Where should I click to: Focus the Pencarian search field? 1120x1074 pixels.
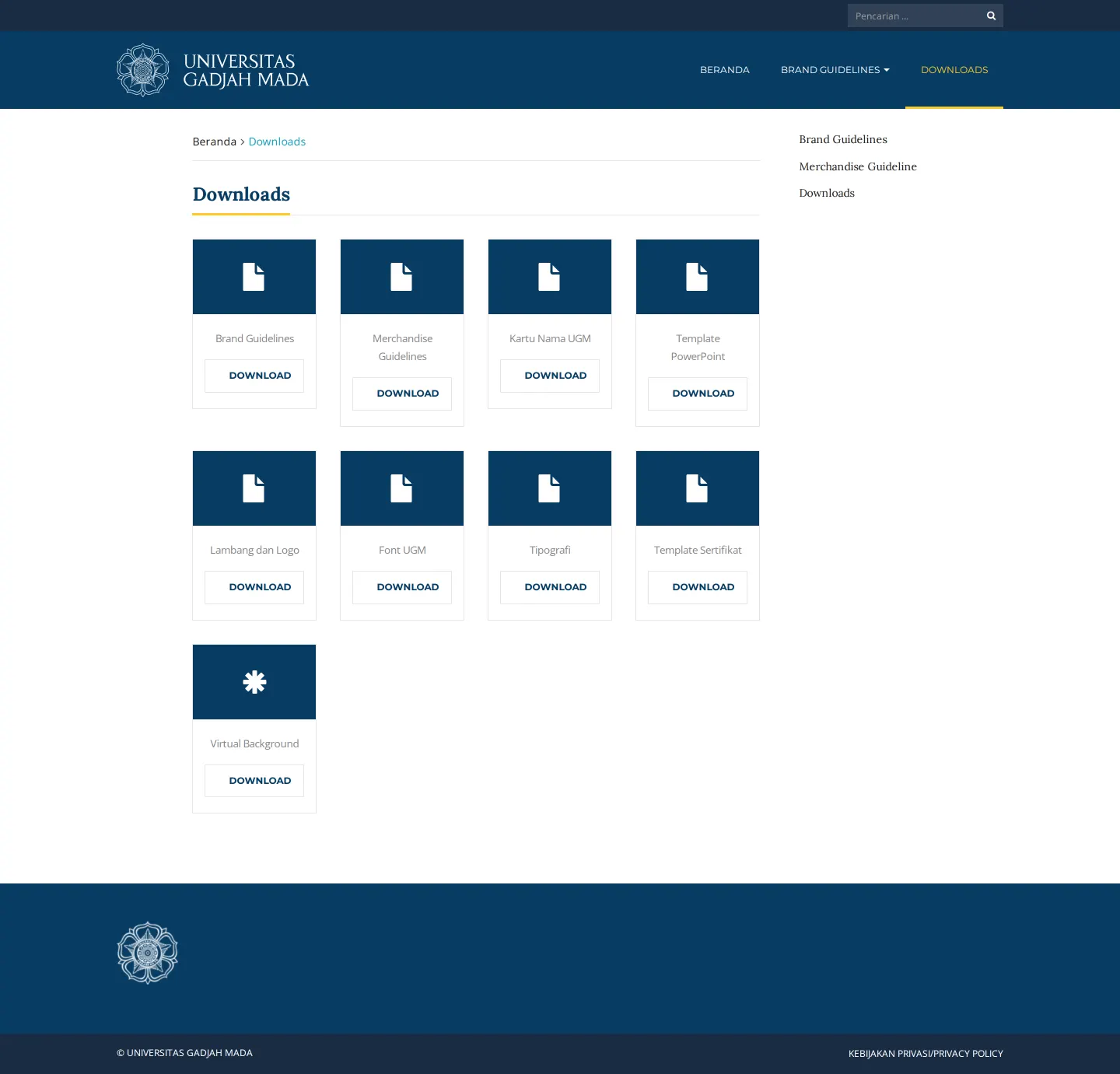pyautogui.click(x=914, y=16)
